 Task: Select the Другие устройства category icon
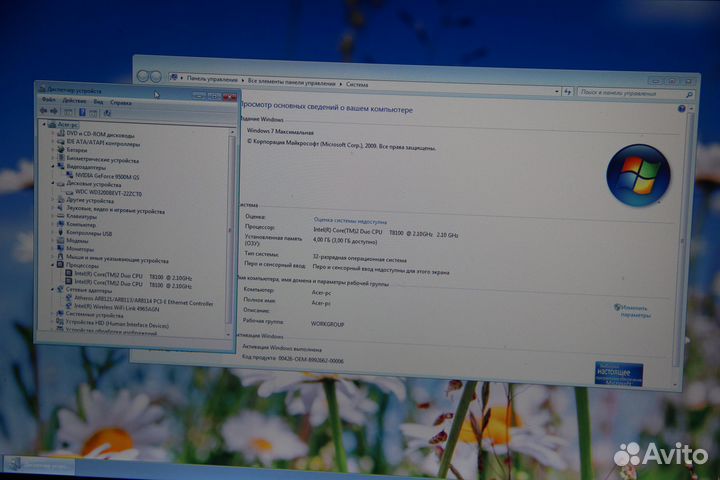coord(61,200)
